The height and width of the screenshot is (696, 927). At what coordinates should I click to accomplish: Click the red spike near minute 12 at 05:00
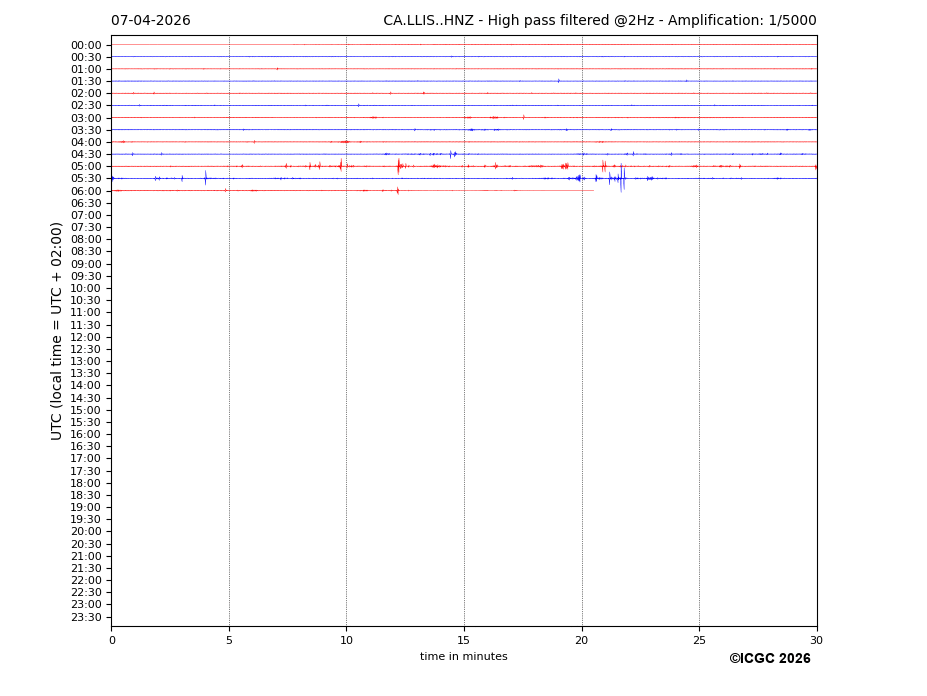click(x=398, y=166)
